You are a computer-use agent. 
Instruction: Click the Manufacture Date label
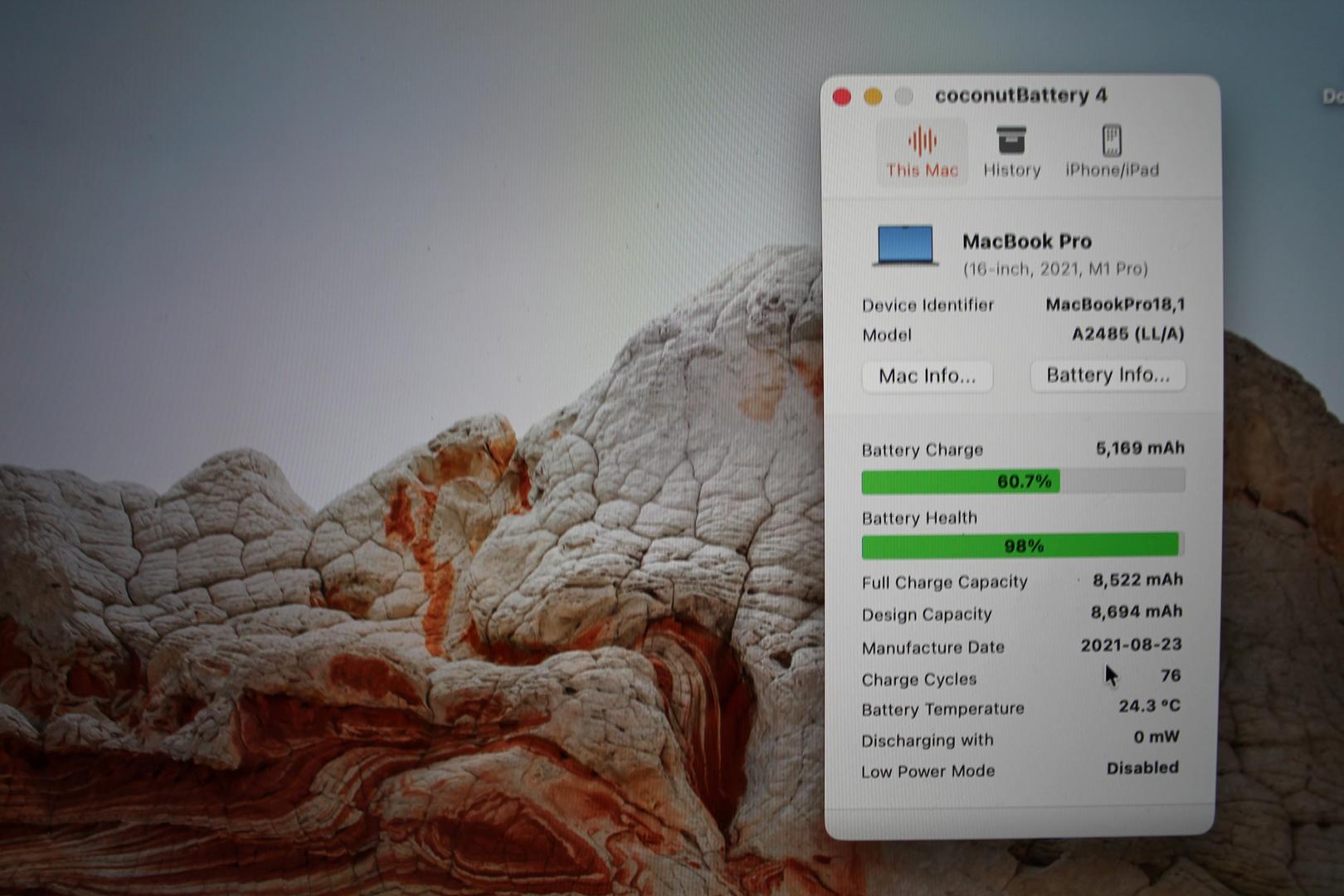[933, 647]
